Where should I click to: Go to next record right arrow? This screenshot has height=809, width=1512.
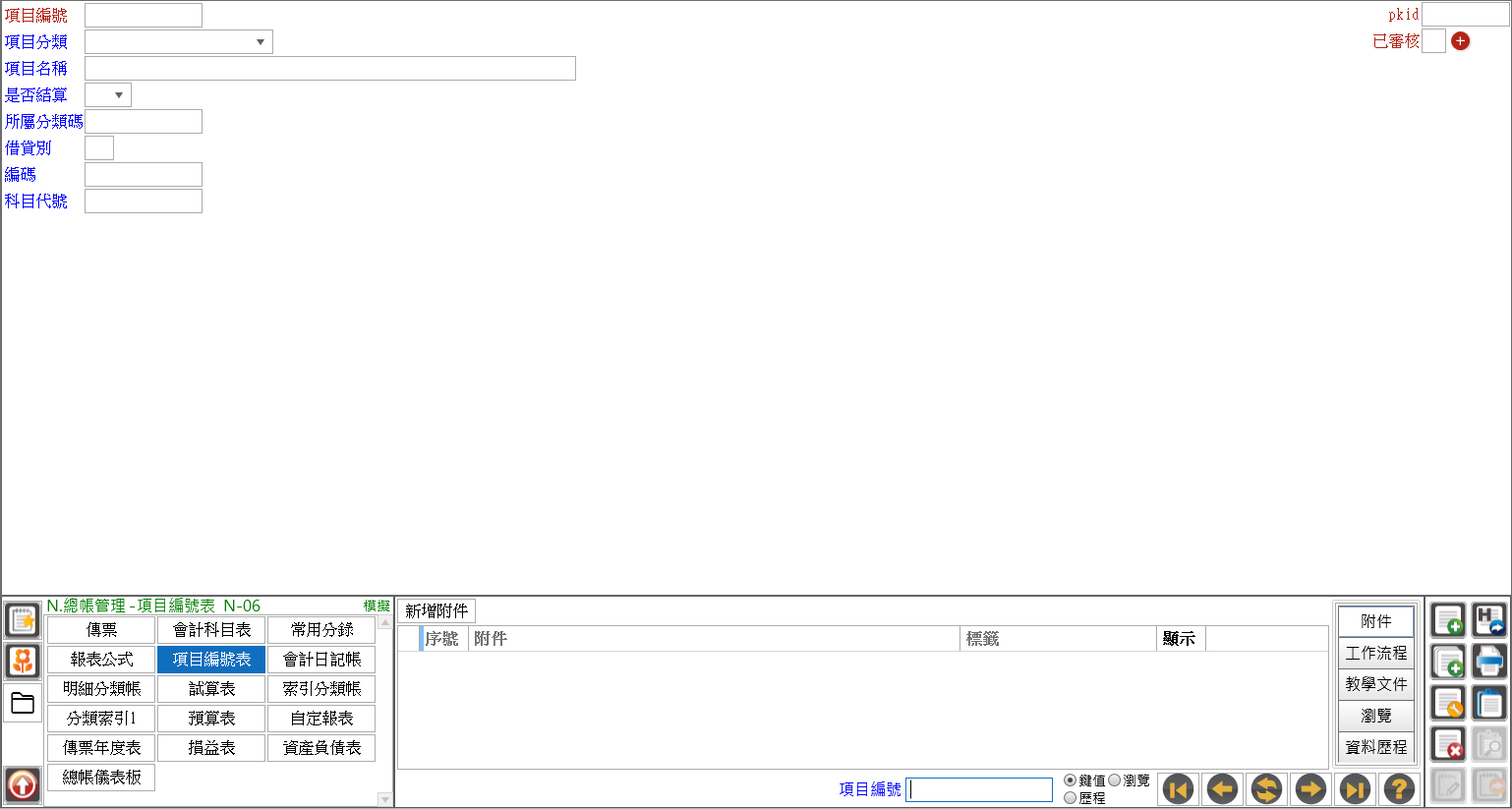click(1310, 788)
